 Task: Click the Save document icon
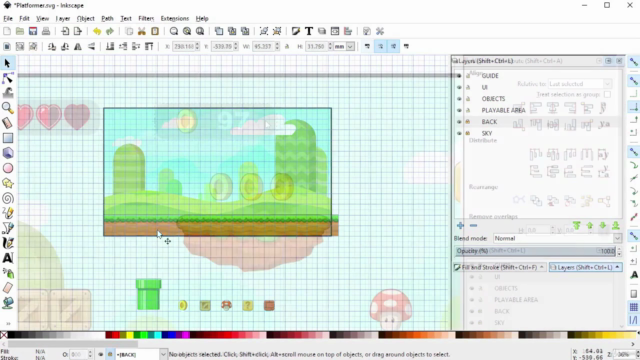pos(33,31)
